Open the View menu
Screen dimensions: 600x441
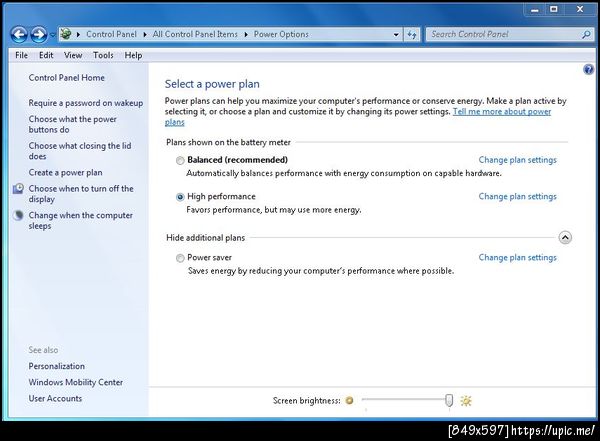pyautogui.click(x=73, y=55)
